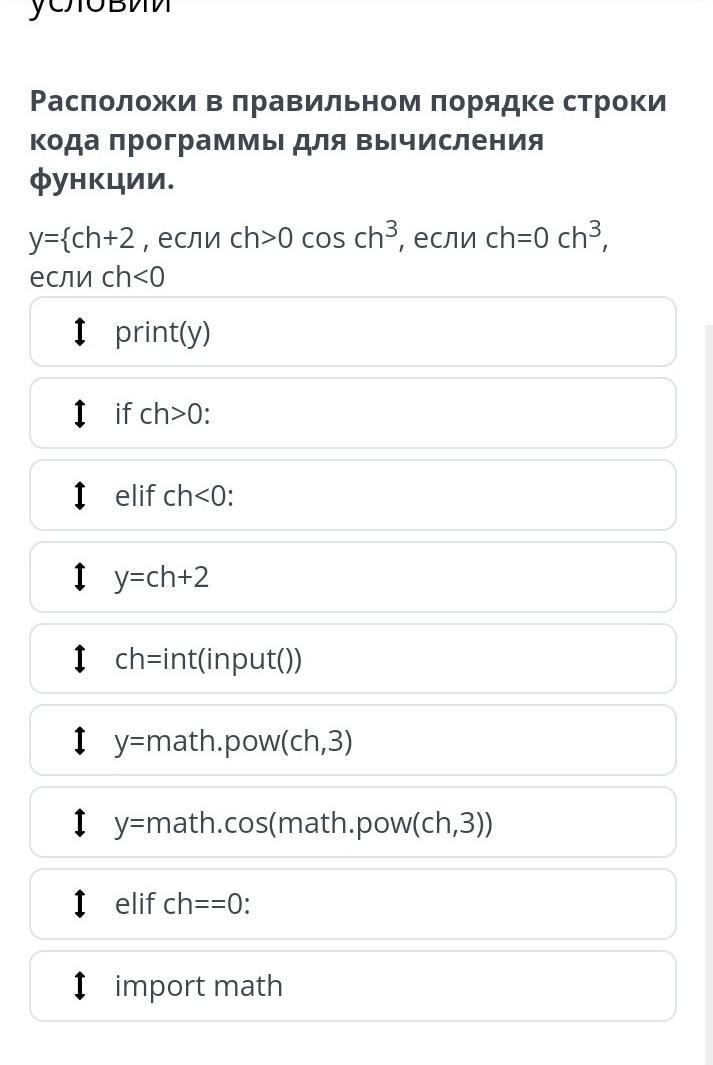Select the y=ch+2 code line
This screenshot has height=1065, width=713.
coord(162,577)
